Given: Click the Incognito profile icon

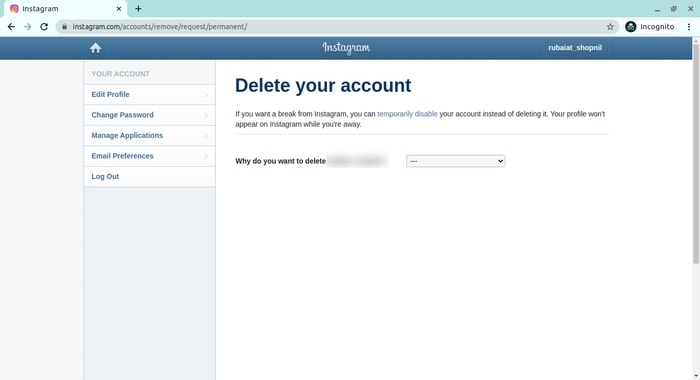Looking at the screenshot, I should (630, 27).
